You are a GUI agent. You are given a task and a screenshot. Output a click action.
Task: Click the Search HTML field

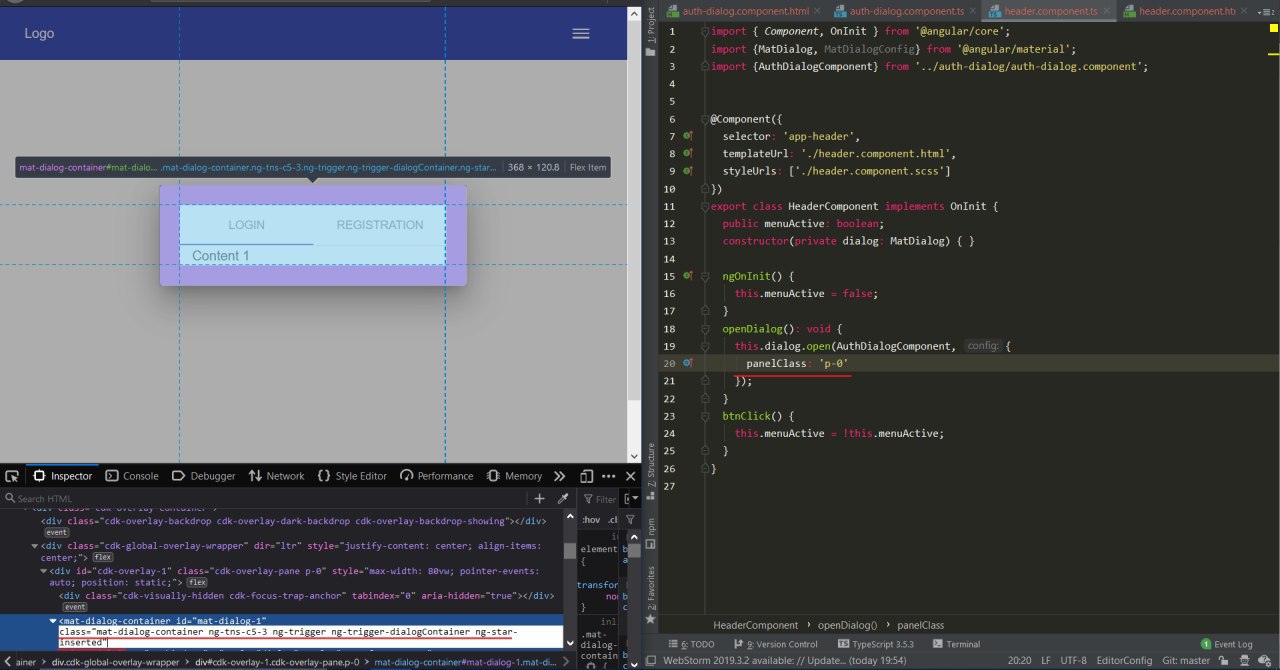pyautogui.click(x=265, y=498)
